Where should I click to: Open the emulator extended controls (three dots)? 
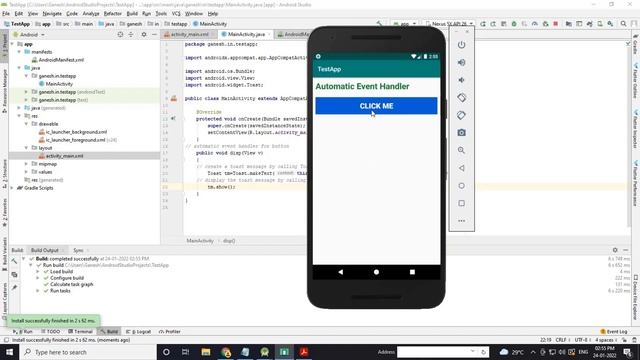pyautogui.click(x=461, y=221)
